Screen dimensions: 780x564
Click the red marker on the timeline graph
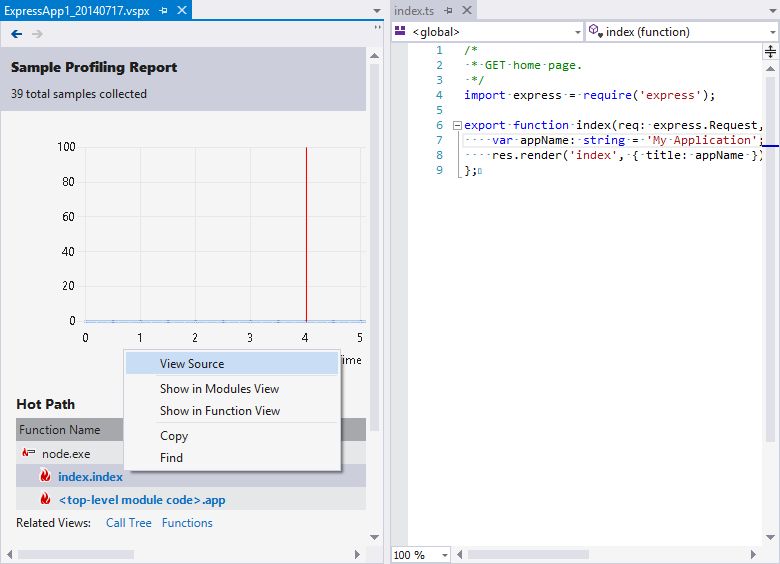(306, 234)
